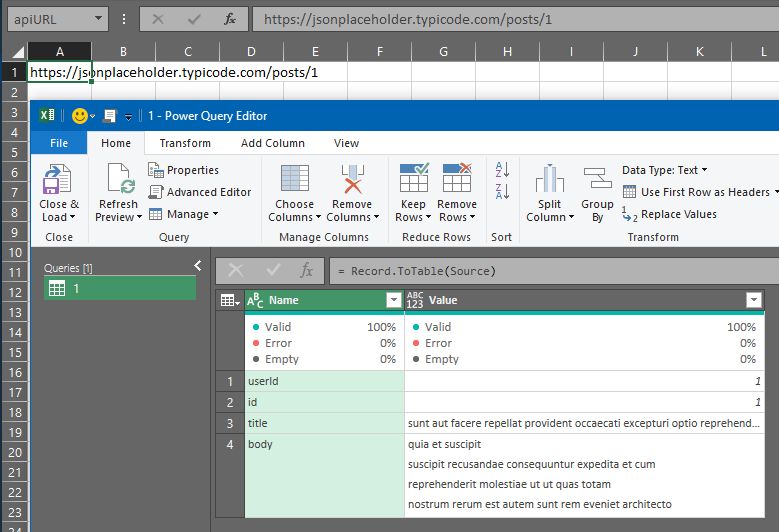This screenshot has width=779, height=532.
Task: Expand the Choose Columns dropdown arrow
Action: (318, 217)
